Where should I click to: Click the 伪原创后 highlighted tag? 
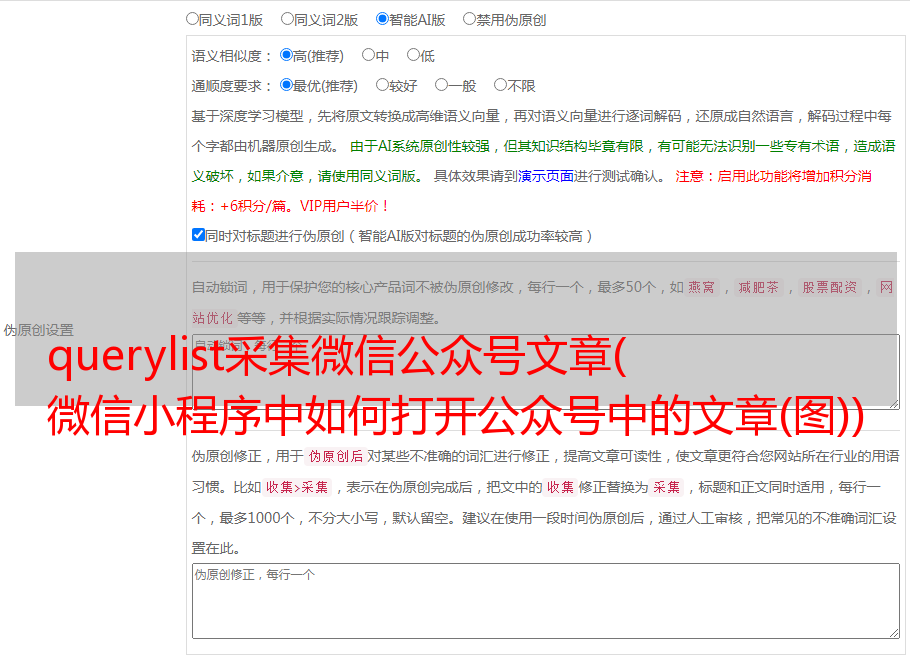336,456
